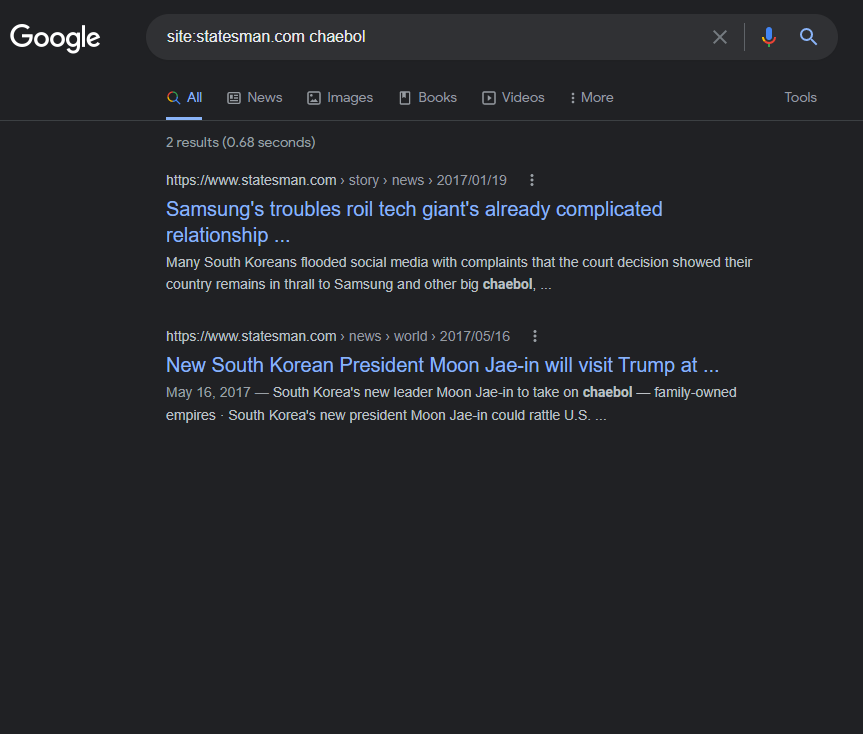863x734 pixels.
Task: Click the Google logo
Action: (x=55, y=37)
